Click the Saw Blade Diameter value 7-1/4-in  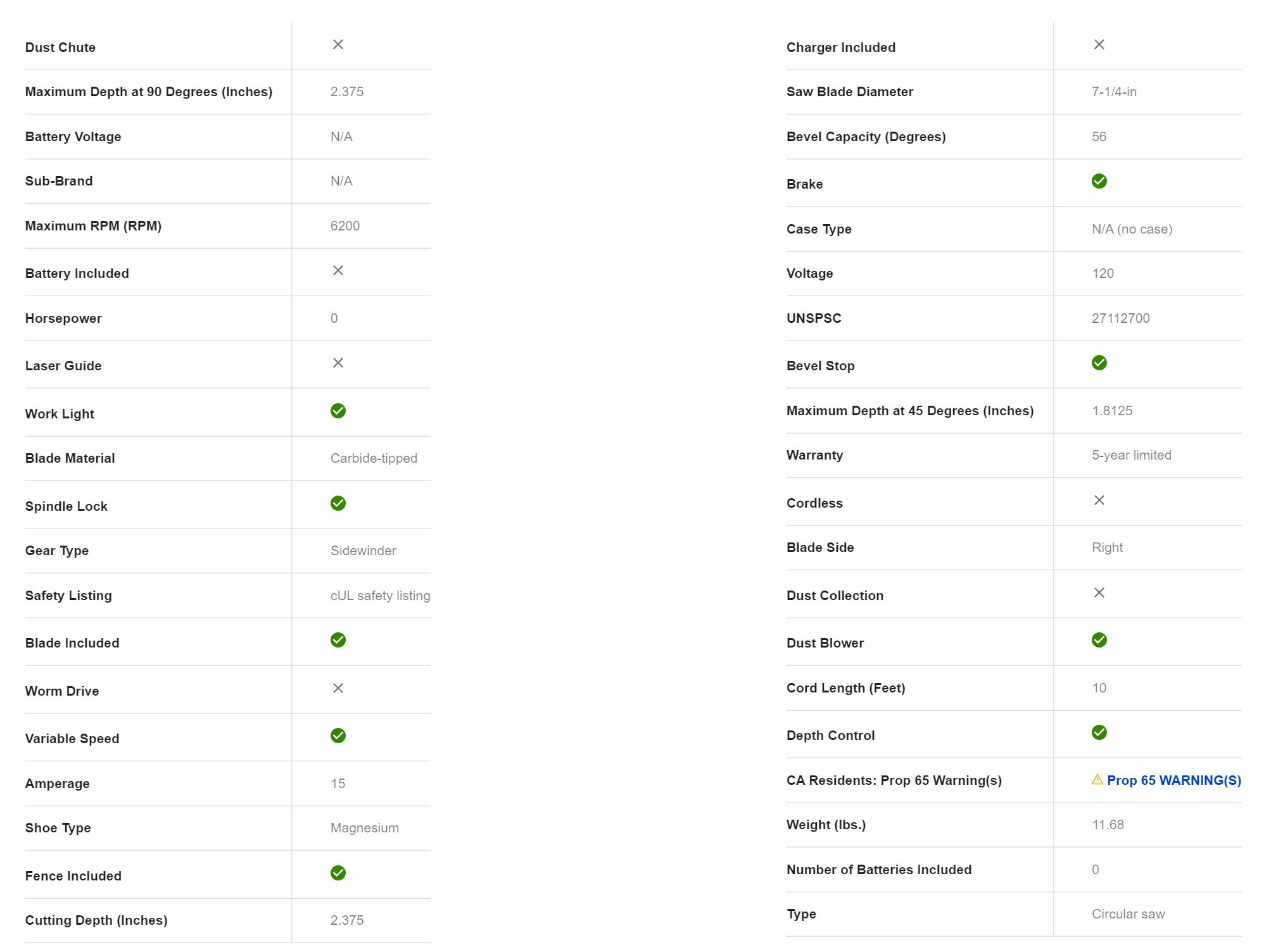click(x=1114, y=92)
